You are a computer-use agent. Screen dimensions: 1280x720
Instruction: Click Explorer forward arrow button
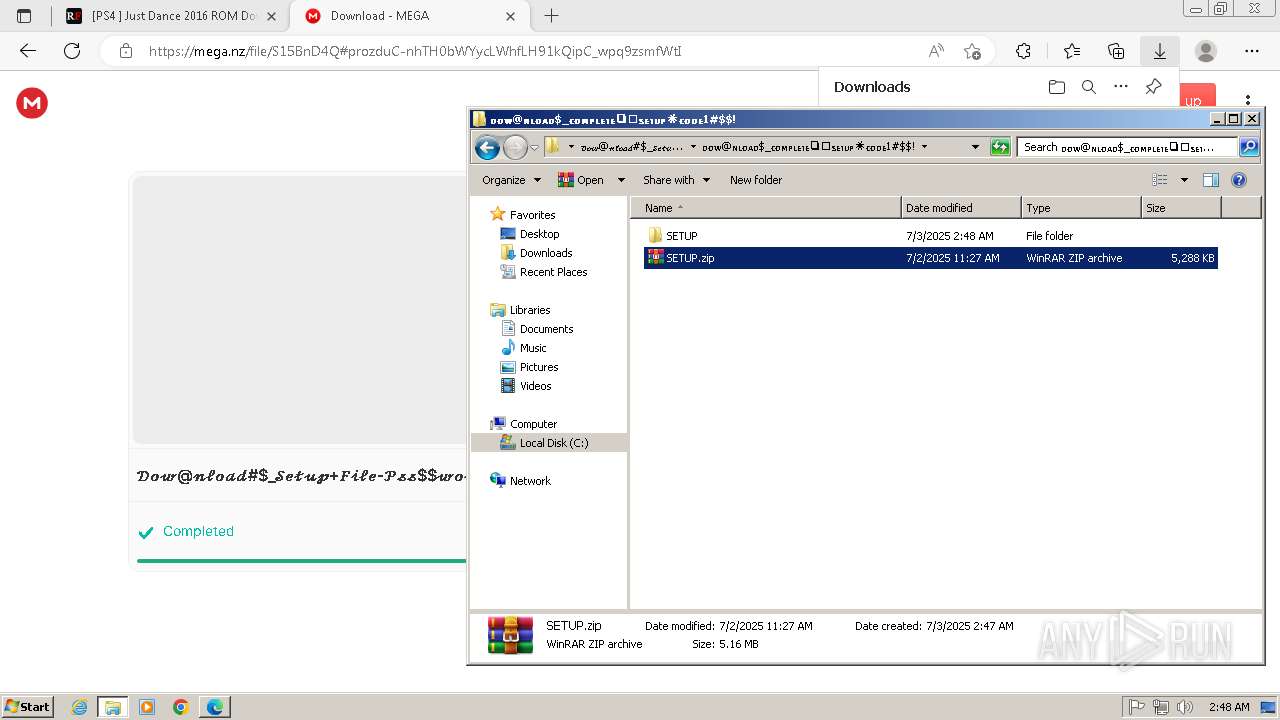coord(515,148)
